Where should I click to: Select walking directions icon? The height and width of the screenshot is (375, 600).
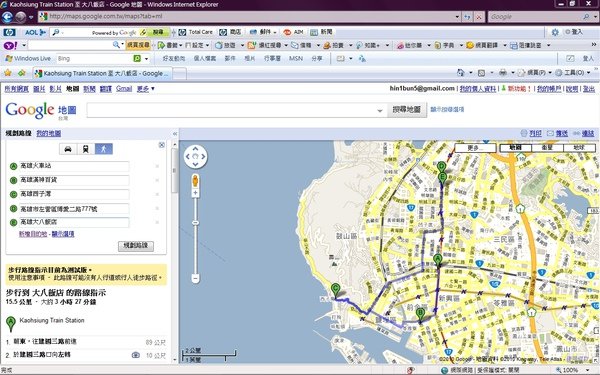point(104,149)
